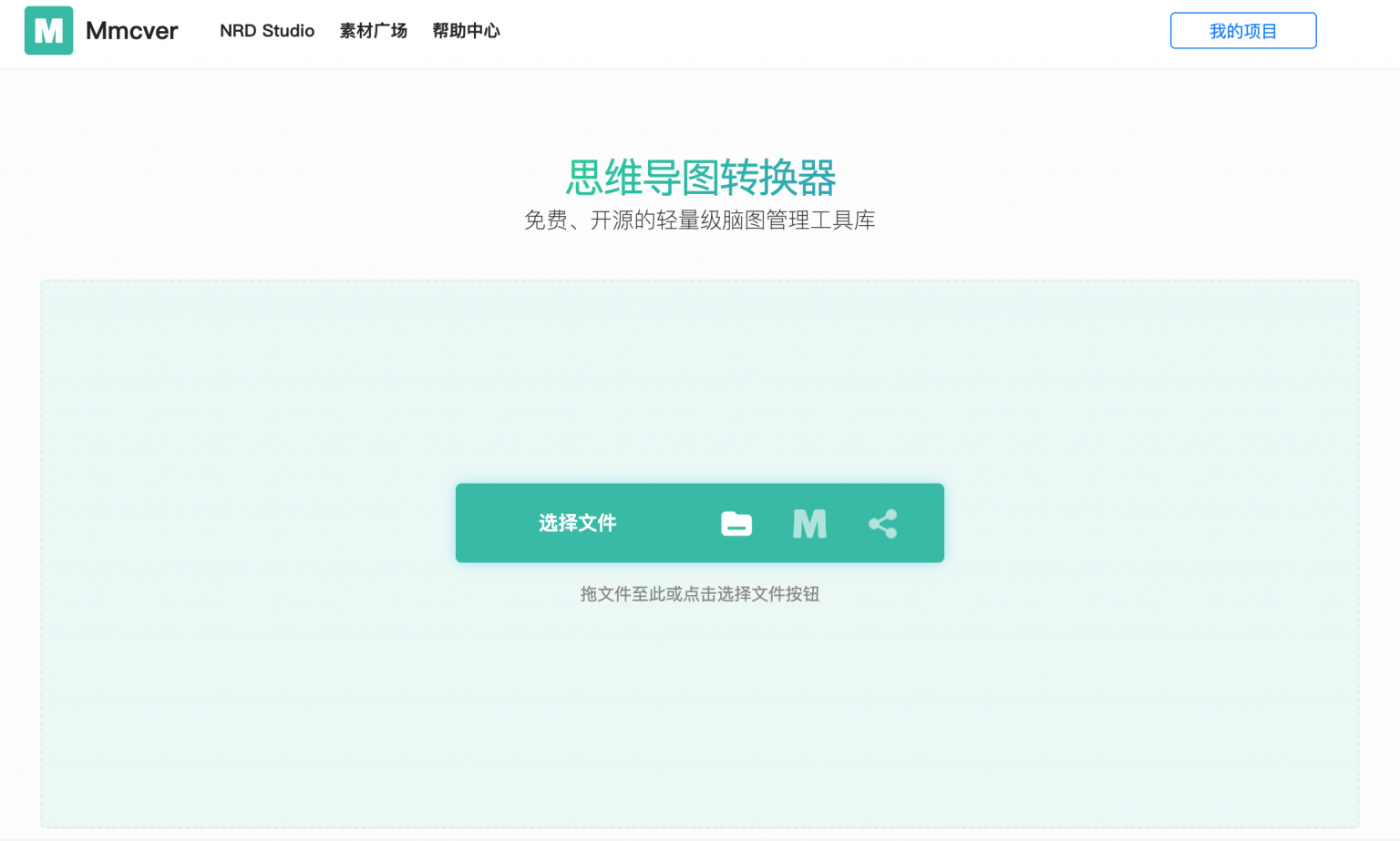1400x841 pixels.
Task: Open 我的项目 in the top right
Action: tap(1242, 30)
